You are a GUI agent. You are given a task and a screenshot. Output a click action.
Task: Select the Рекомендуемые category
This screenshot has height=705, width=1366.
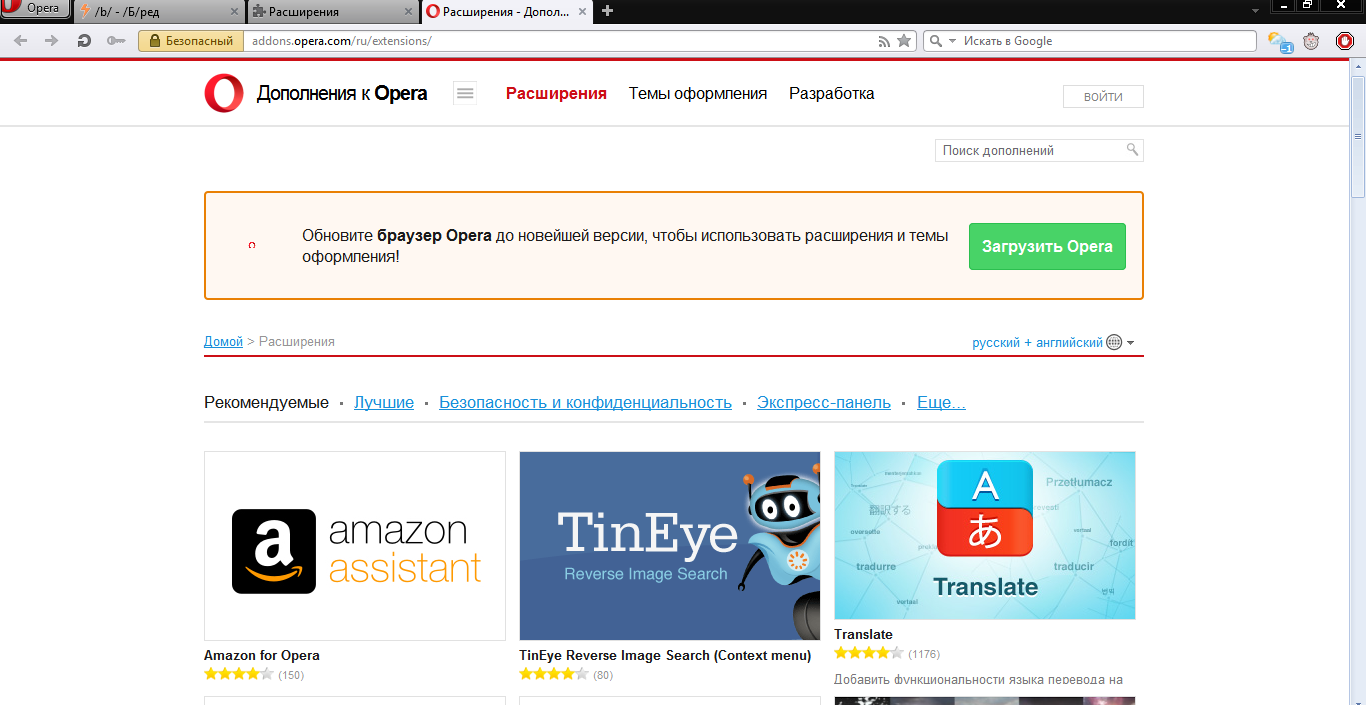[266, 402]
